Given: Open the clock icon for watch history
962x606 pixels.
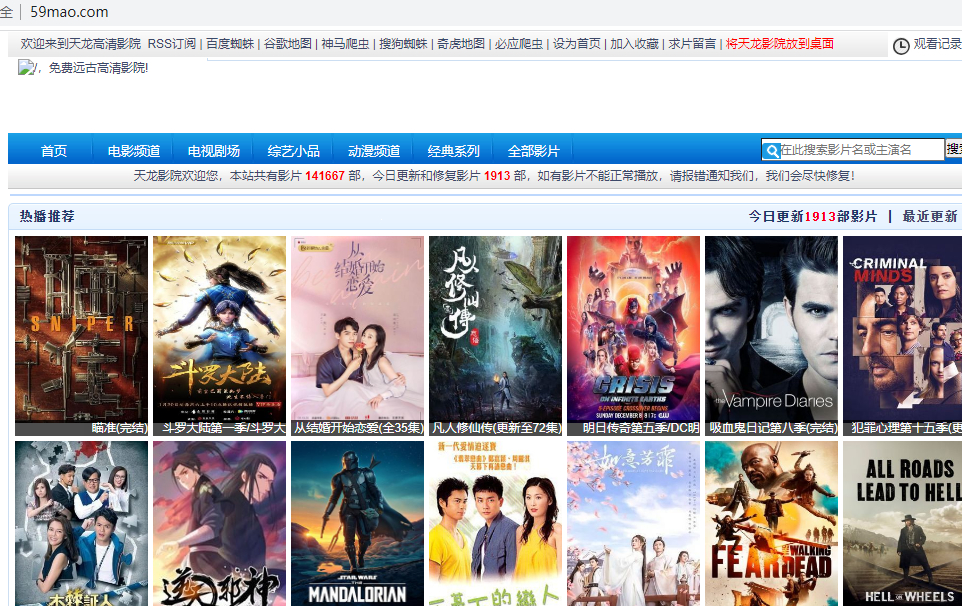Looking at the screenshot, I should point(901,46).
